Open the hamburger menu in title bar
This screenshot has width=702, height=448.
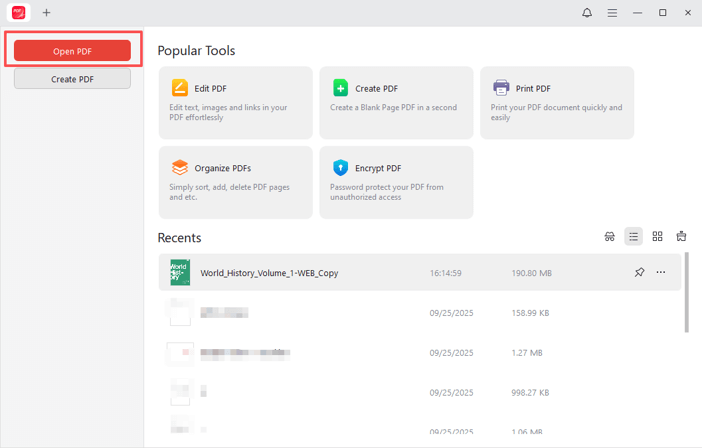[612, 13]
